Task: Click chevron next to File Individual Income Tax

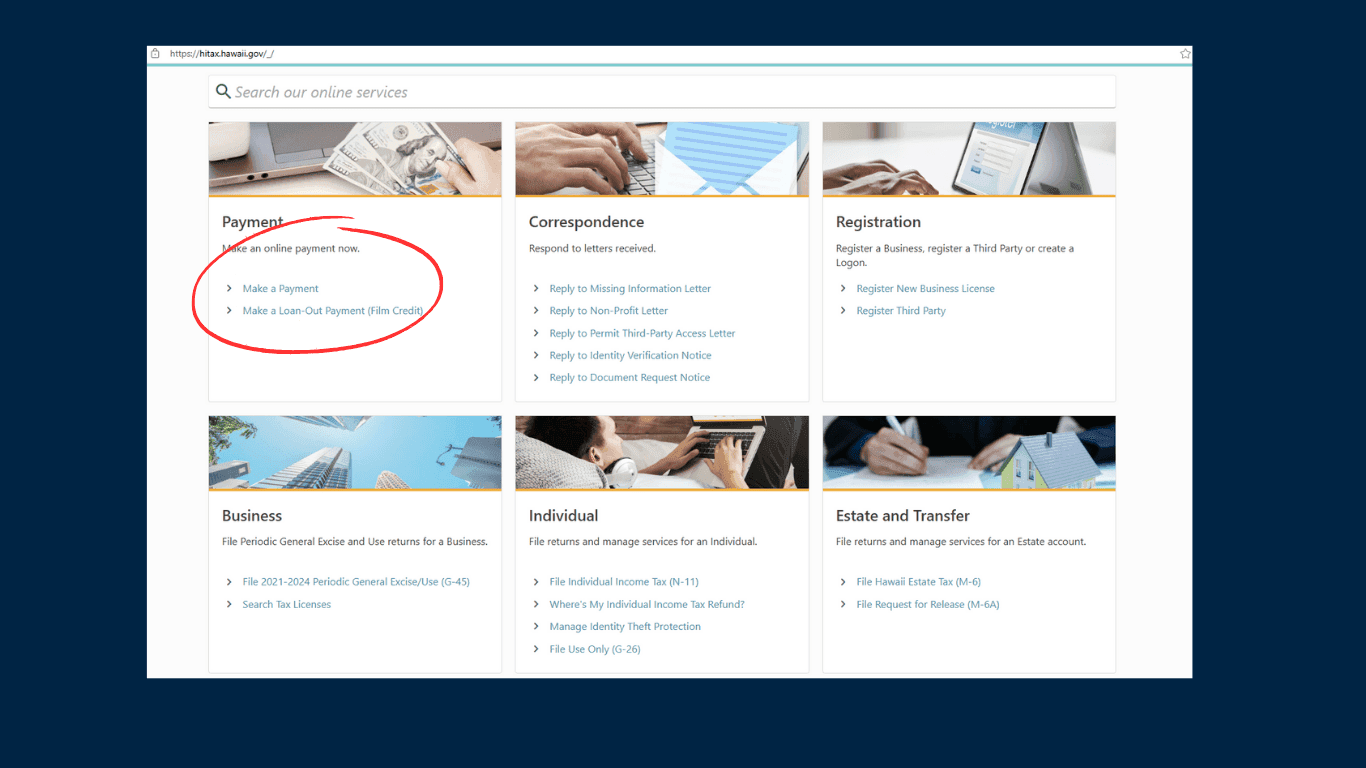Action: coord(536,582)
